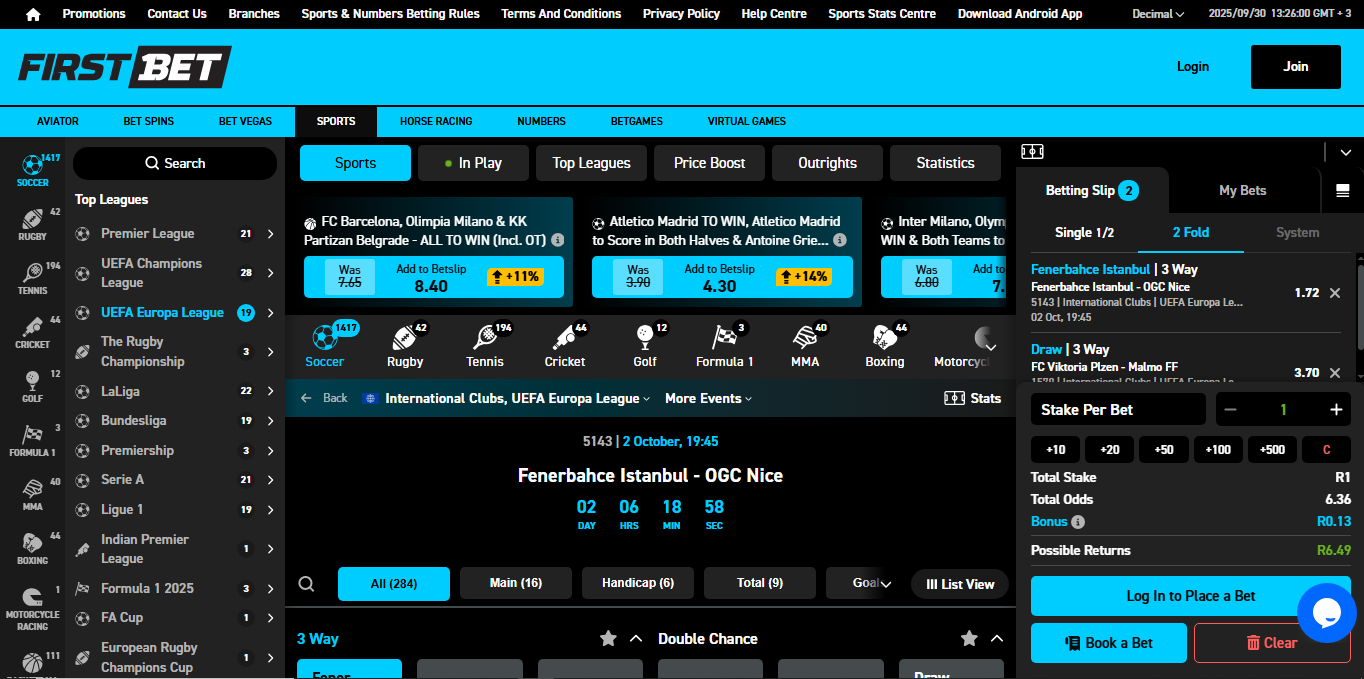Click the Log In to Place a Bet button

click(1189, 595)
